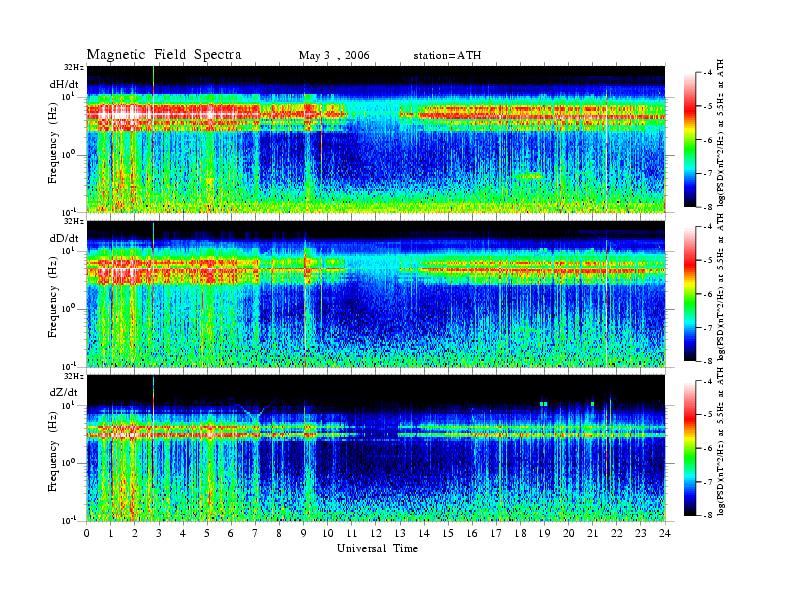Click time axis tick label "15"

(x=448, y=534)
